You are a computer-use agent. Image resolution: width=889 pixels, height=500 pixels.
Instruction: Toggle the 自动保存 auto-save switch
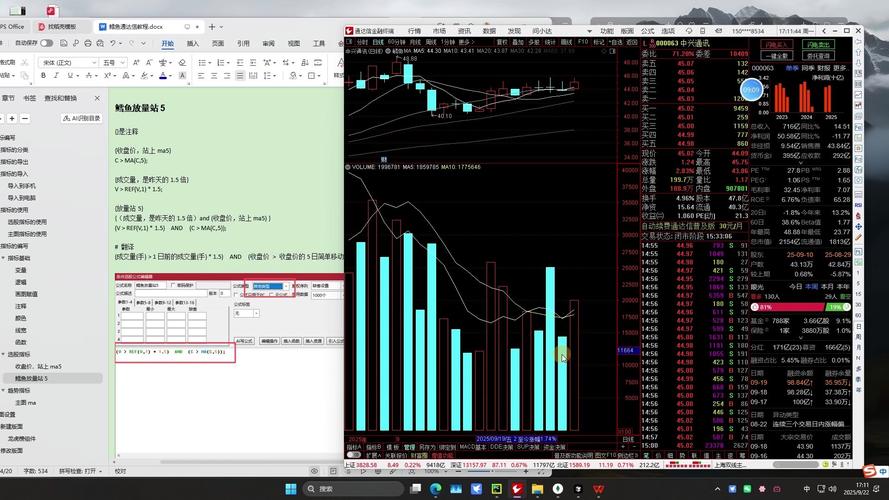(47, 44)
